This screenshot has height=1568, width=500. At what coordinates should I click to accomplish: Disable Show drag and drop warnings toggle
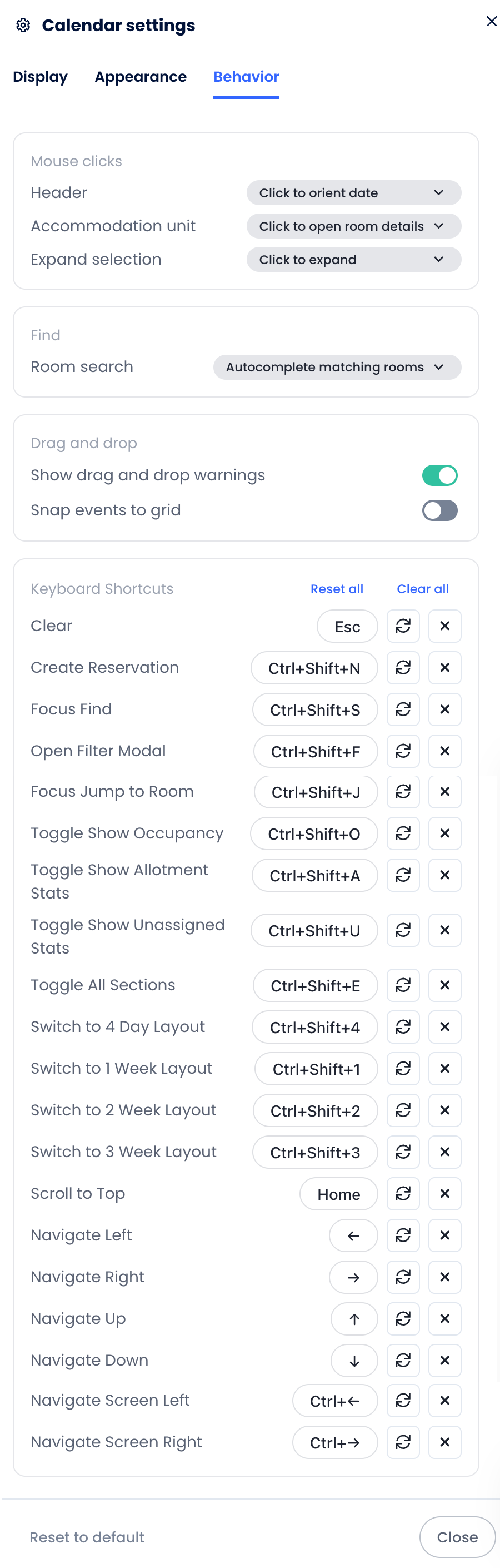click(439, 475)
